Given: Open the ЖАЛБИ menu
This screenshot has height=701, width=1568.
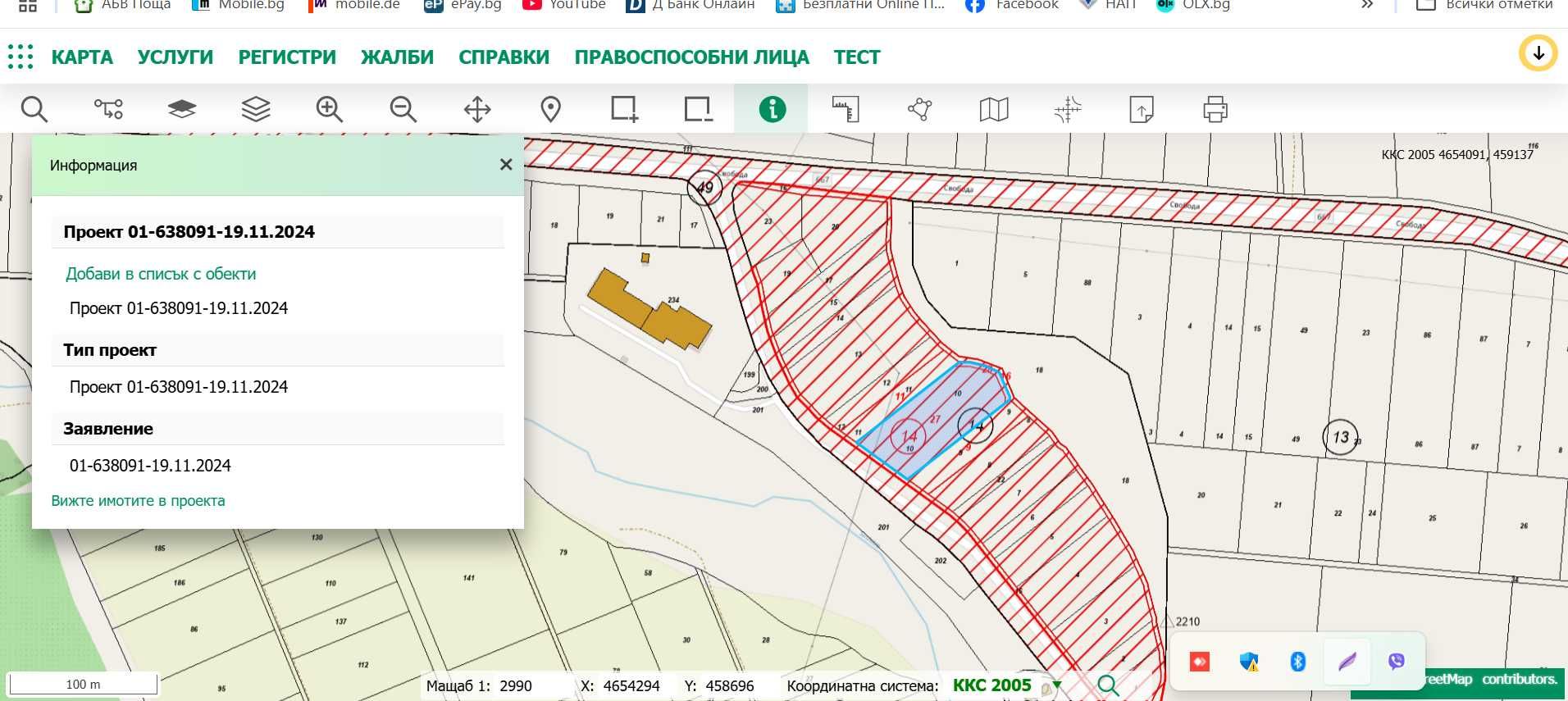Looking at the screenshot, I should click(397, 57).
